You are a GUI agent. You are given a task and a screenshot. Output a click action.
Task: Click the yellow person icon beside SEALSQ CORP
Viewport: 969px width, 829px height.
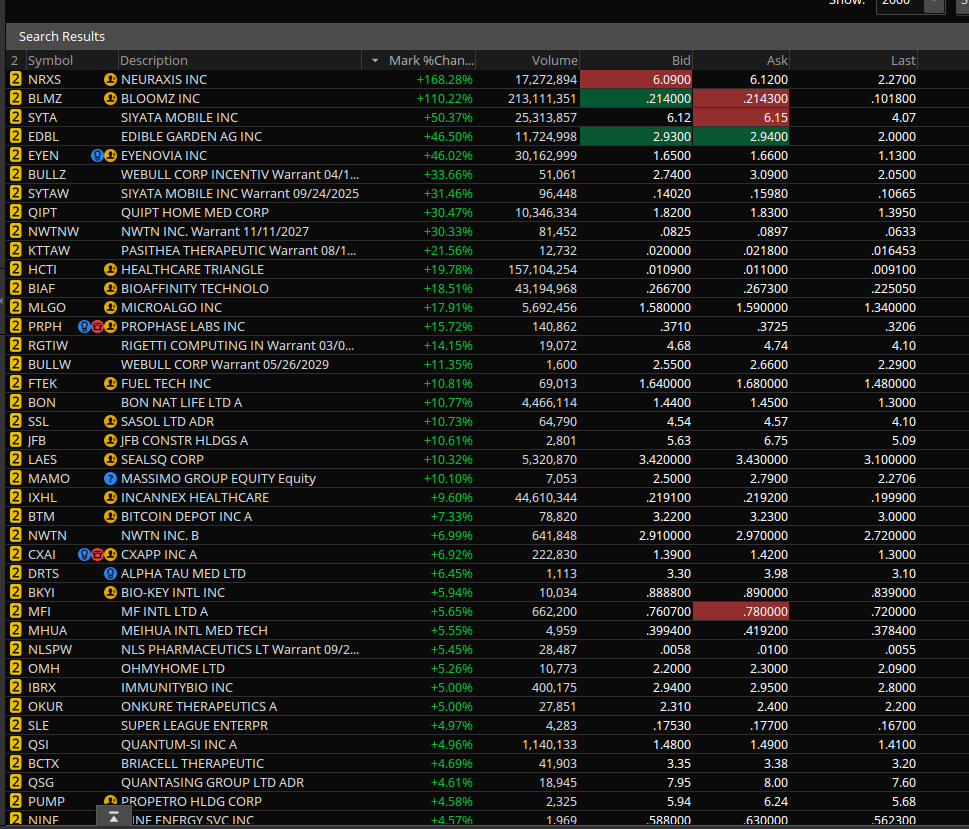click(x=110, y=459)
